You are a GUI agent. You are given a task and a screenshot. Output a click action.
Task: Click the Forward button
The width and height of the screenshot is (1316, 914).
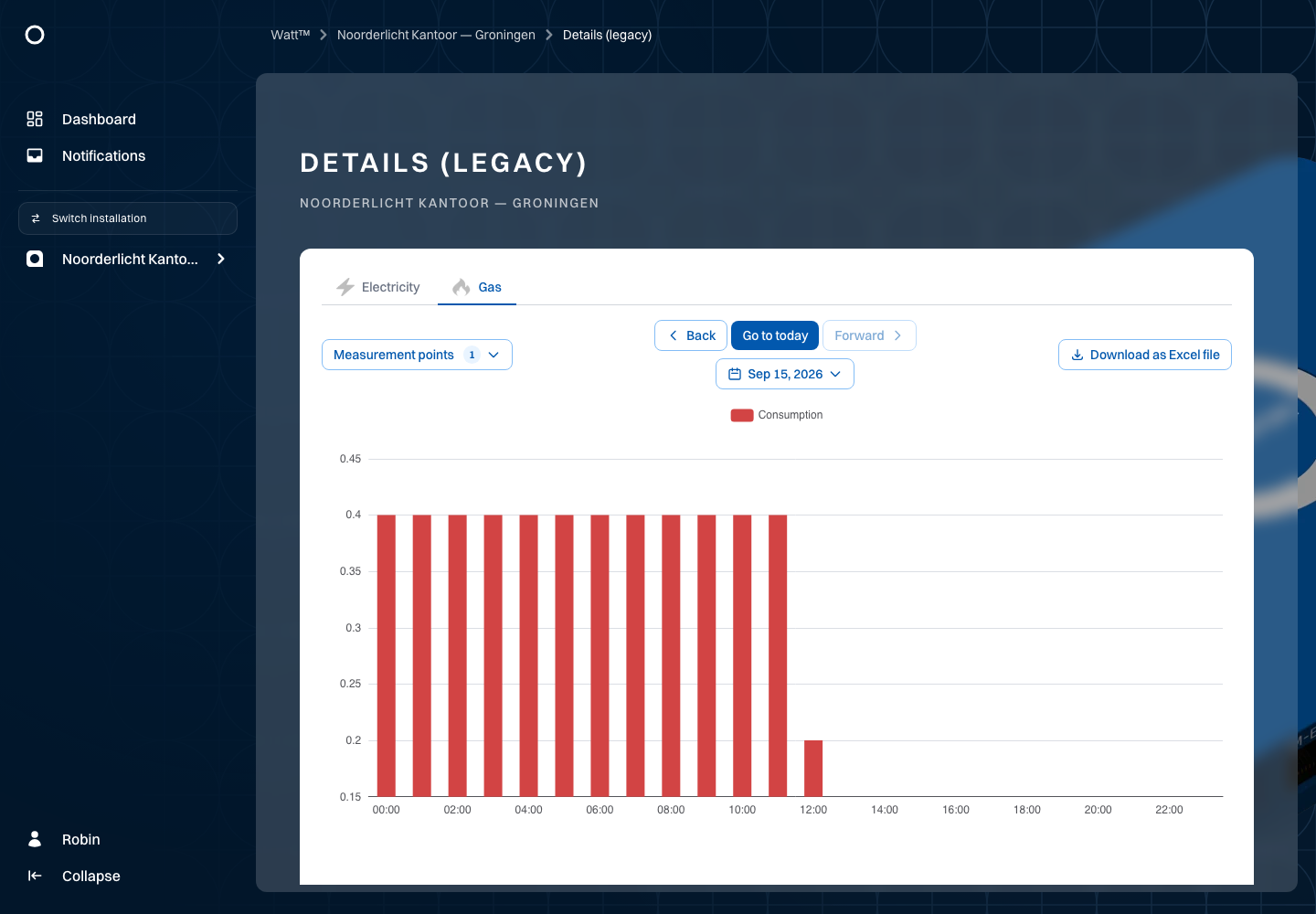coord(869,335)
